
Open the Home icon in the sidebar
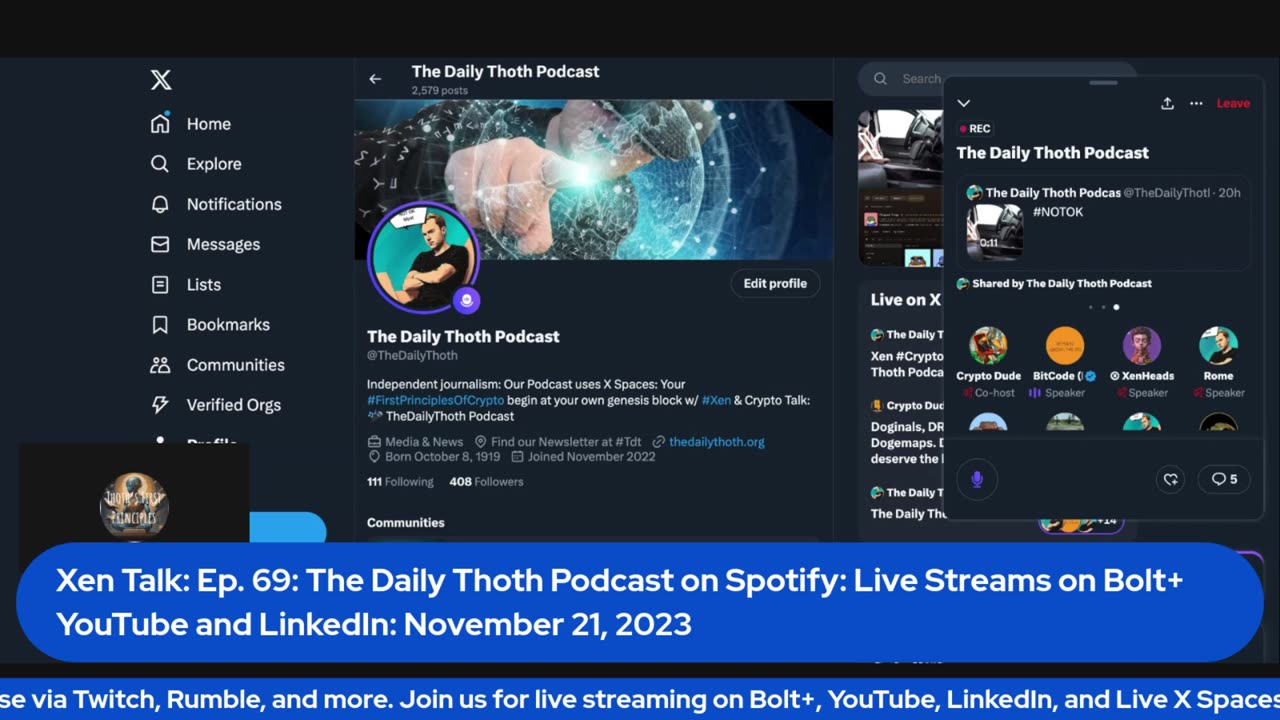[x=160, y=124]
